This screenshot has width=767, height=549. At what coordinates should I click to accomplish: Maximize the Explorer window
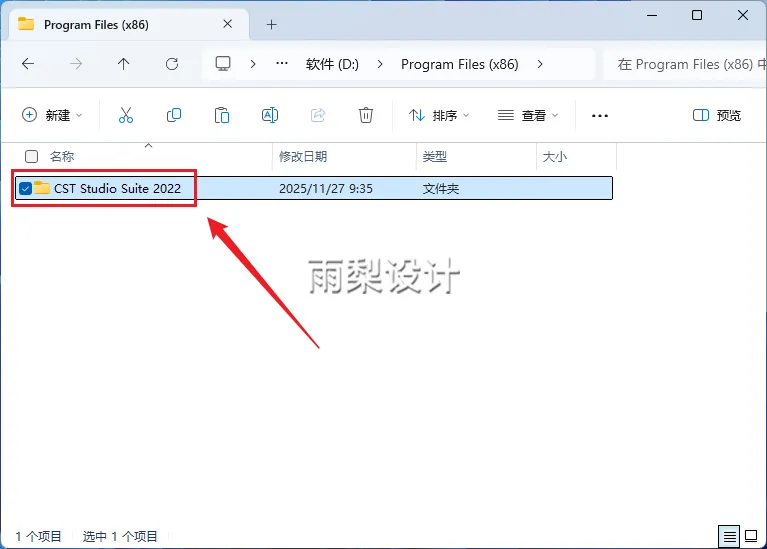pos(697,15)
